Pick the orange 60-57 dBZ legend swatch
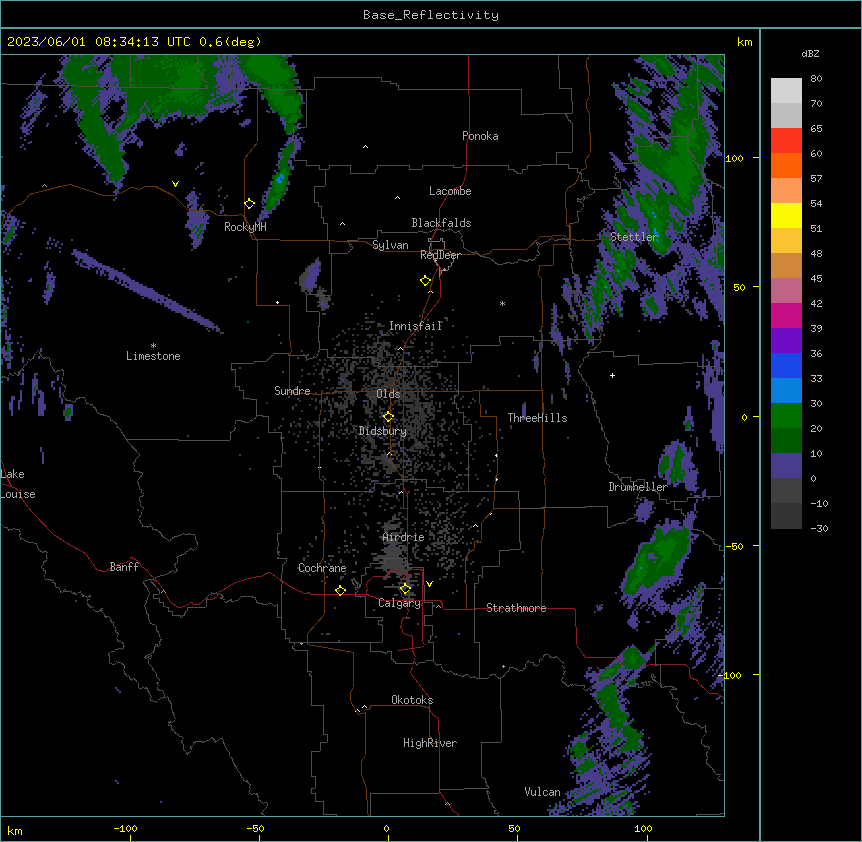The width and height of the screenshot is (862, 842). pos(786,165)
